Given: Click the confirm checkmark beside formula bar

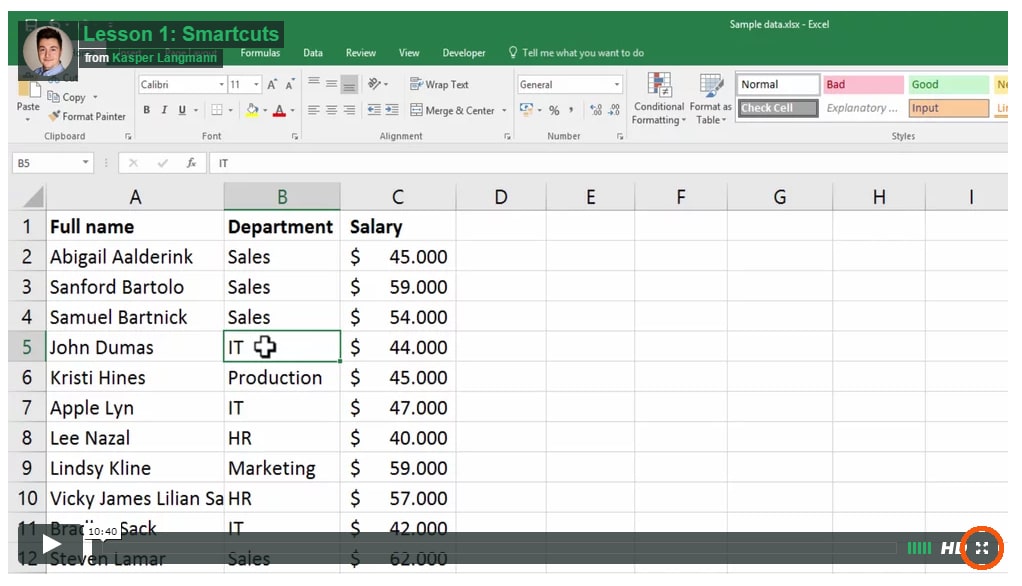Looking at the screenshot, I should [162, 163].
